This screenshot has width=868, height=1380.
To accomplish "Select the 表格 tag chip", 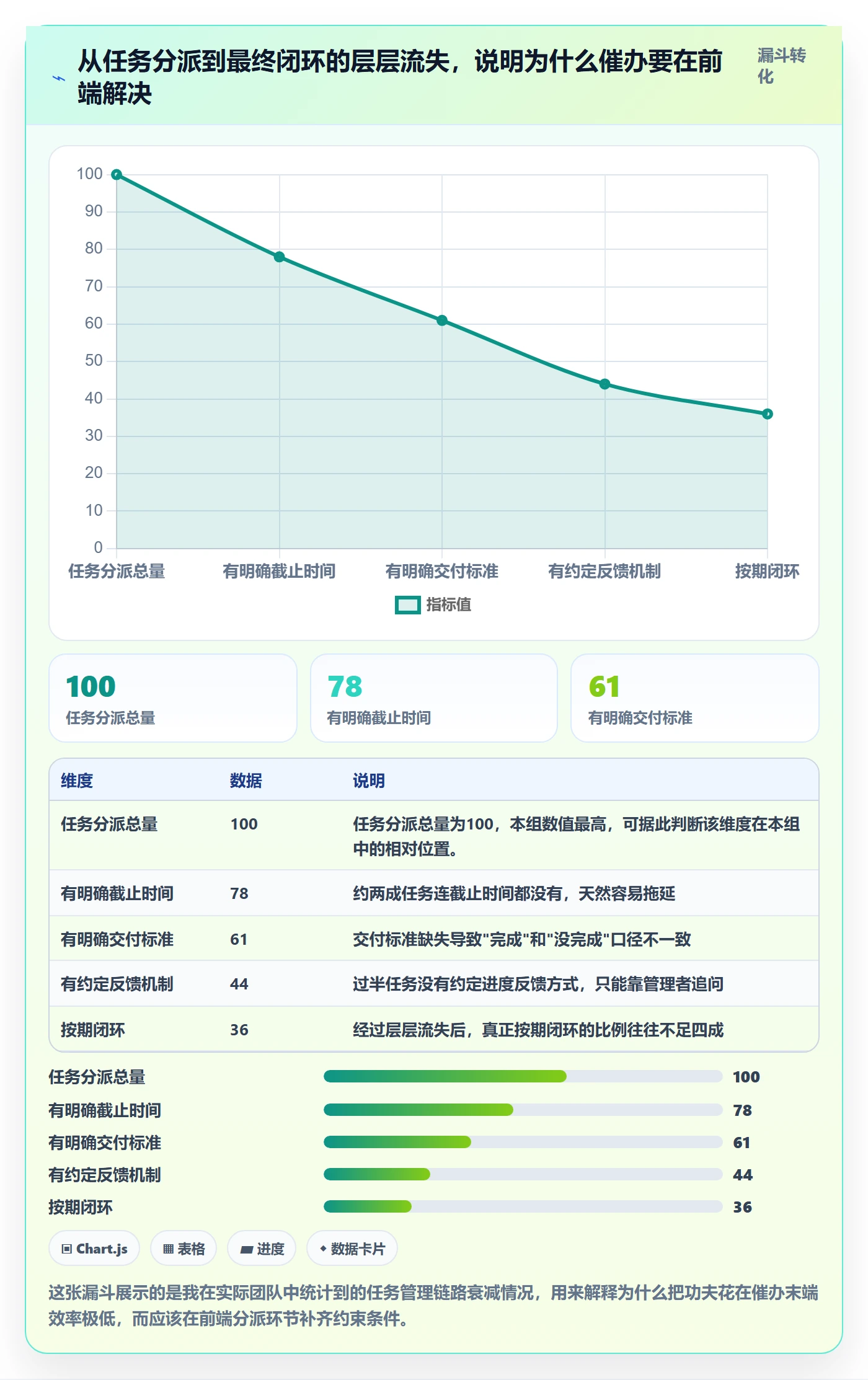I will (184, 1249).
